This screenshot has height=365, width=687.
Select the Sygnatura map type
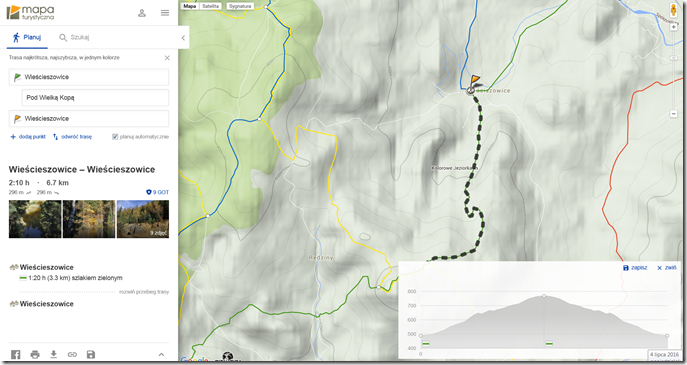240,6
